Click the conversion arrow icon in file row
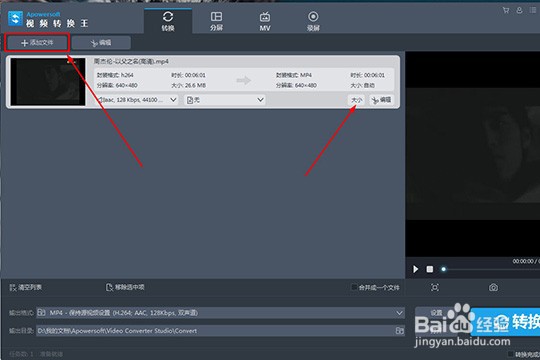 point(244,81)
